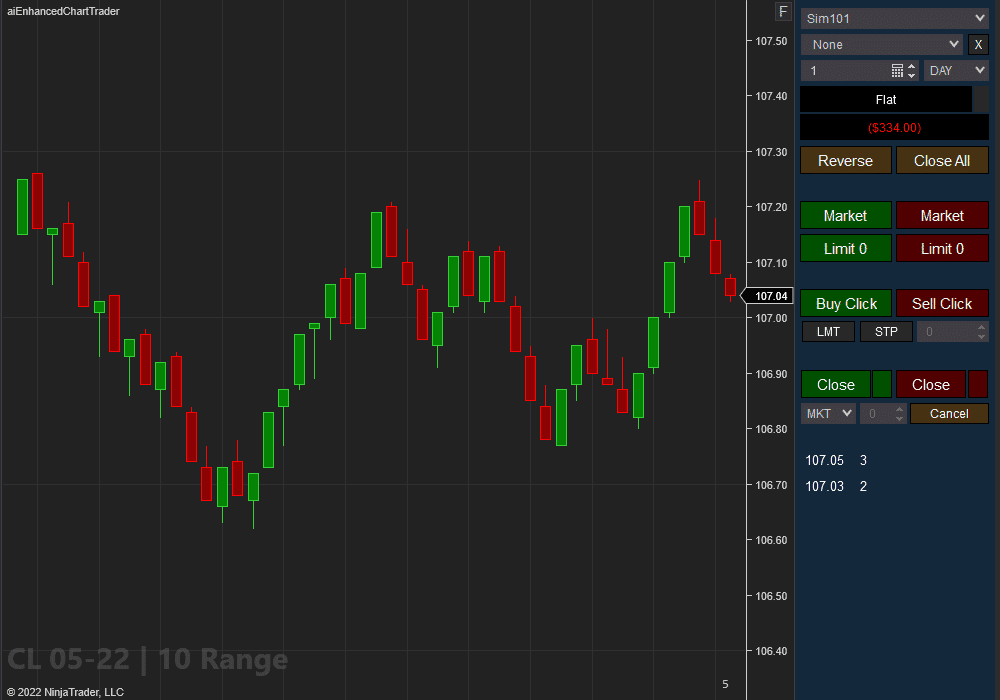The width and height of the screenshot is (1000, 700).
Task: Click the F chart focus icon
Action: [x=783, y=11]
